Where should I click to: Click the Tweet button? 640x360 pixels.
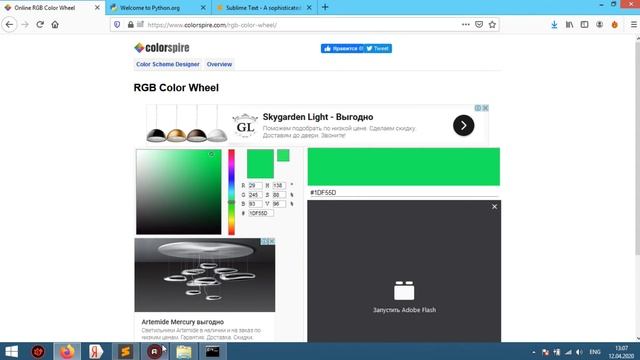point(378,49)
